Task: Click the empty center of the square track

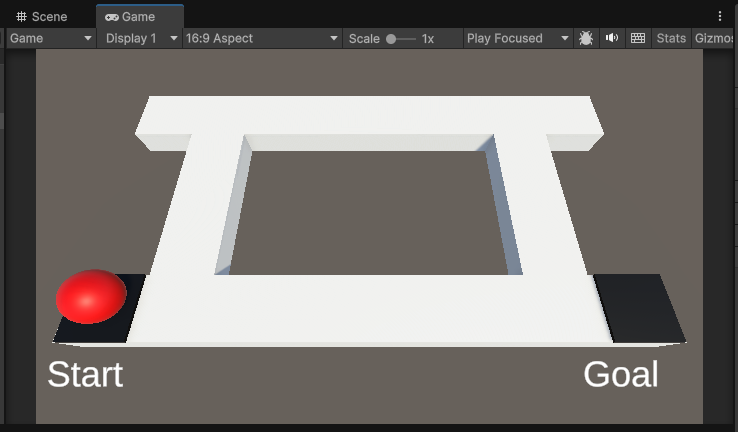Action: 365,210
